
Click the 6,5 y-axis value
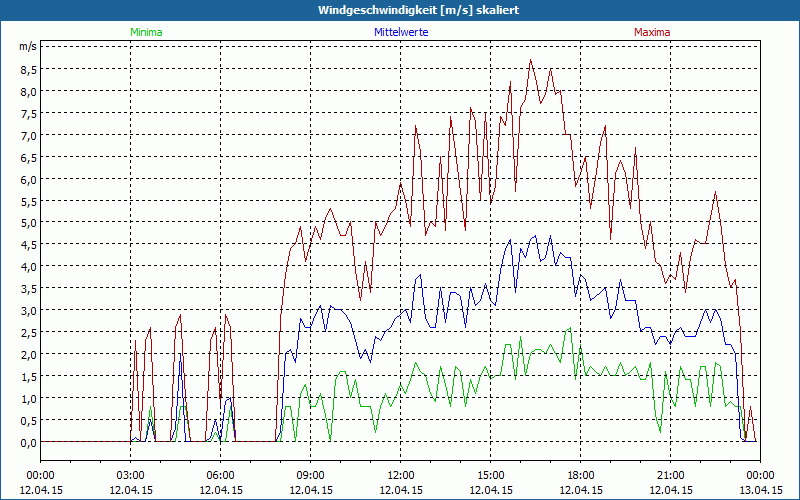[x=29, y=158]
